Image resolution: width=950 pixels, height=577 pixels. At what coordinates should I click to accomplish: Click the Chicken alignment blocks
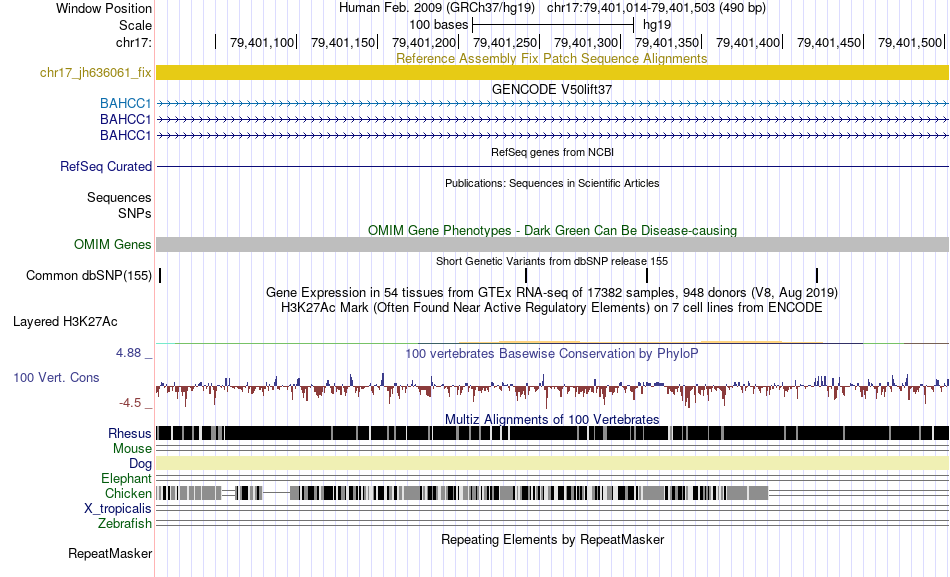pyautogui.click(x=462, y=493)
